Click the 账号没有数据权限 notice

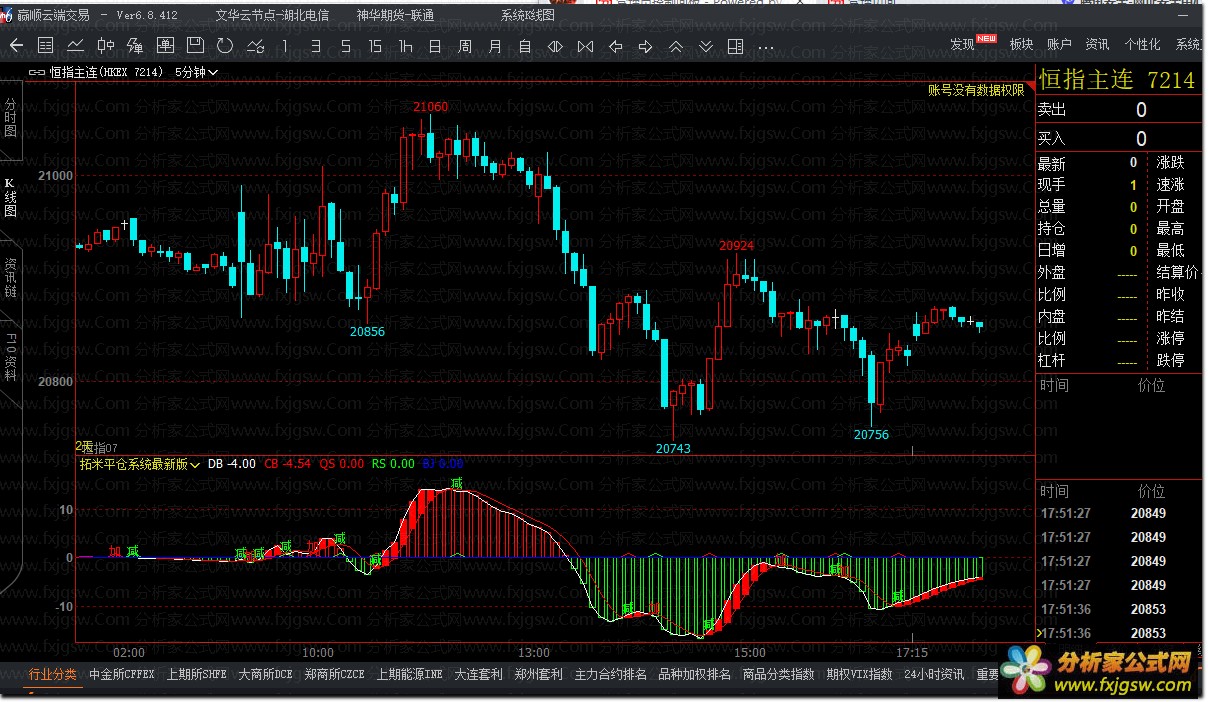point(976,90)
